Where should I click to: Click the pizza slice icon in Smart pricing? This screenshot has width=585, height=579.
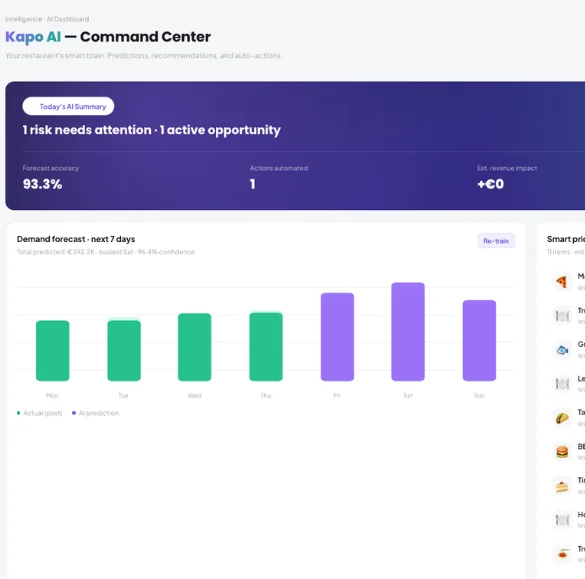(562, 282)
